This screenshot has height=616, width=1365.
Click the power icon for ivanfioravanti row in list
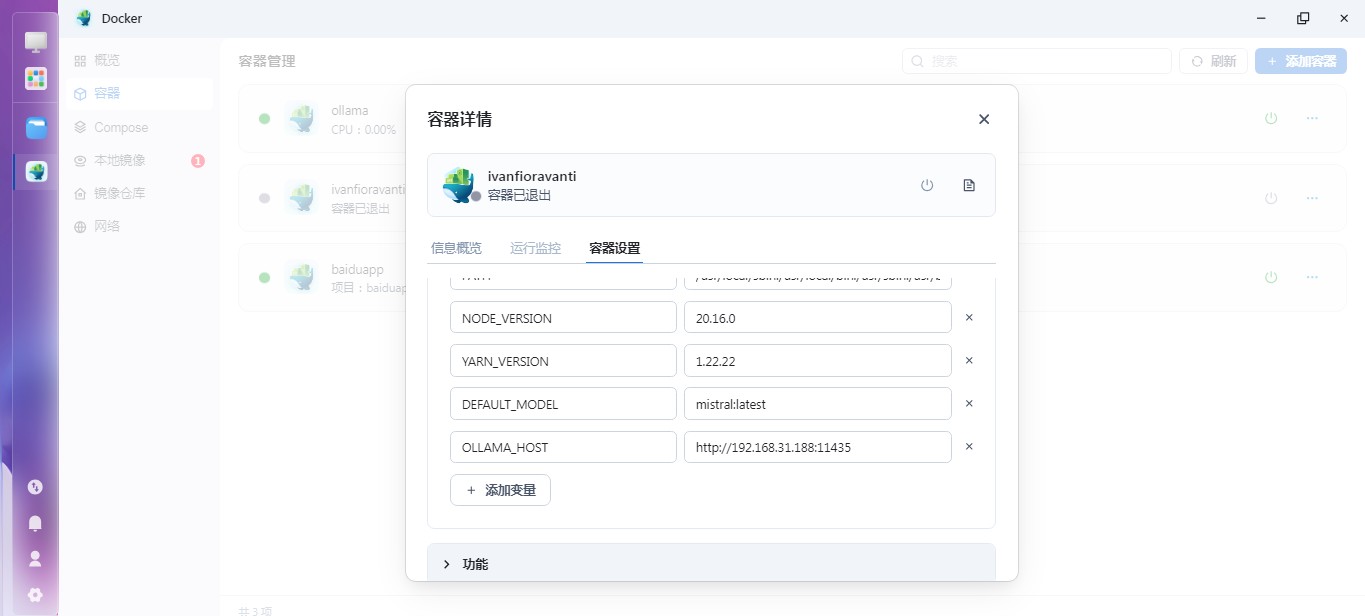click(1271, 198)
